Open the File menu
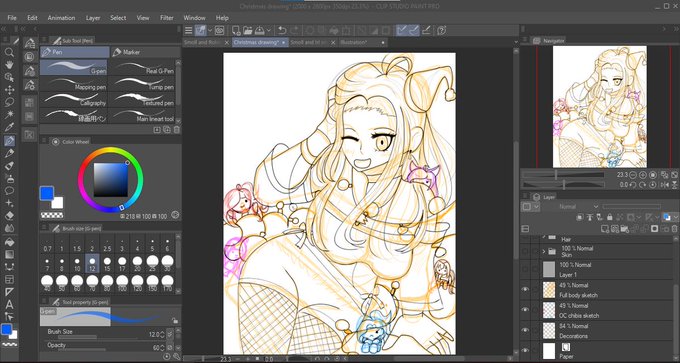 pos(12,18)
